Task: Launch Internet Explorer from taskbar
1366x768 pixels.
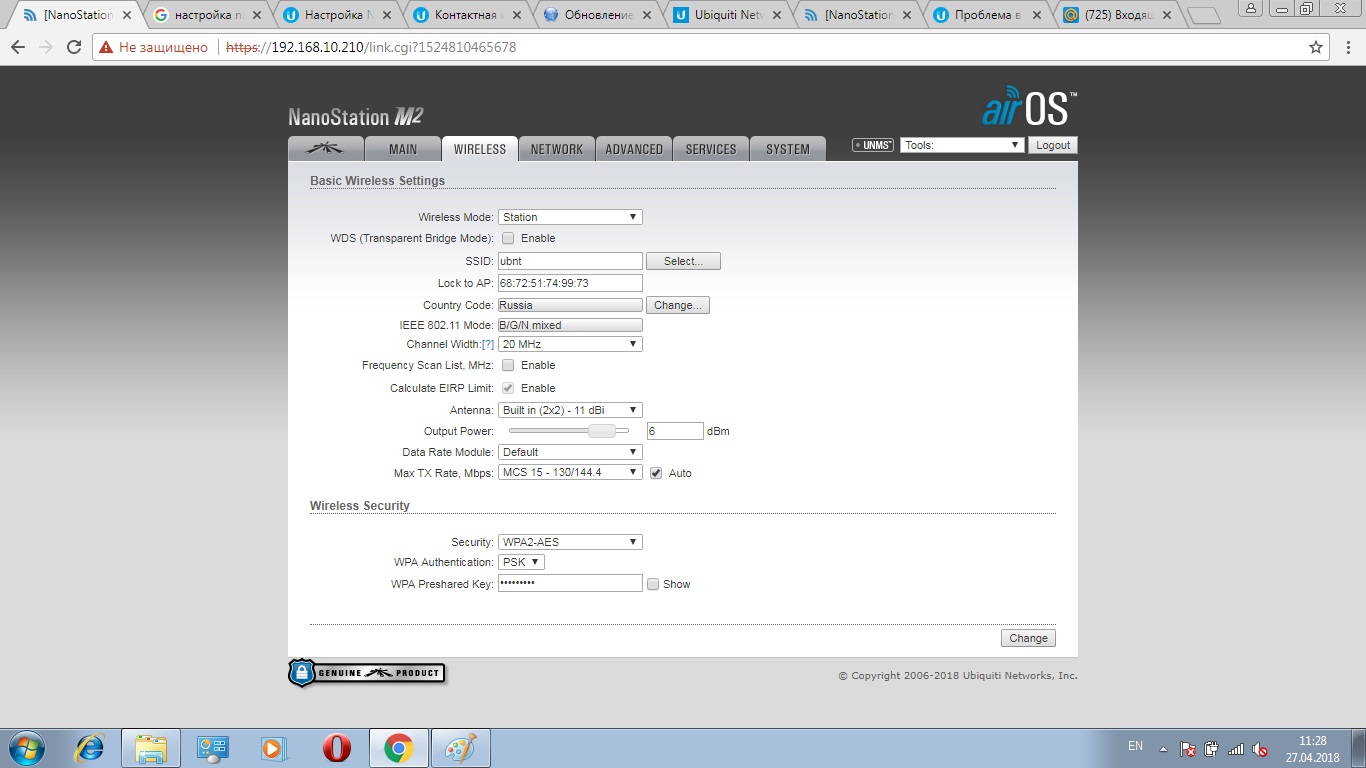Action: pyautogui.click(x=90, y=748)
